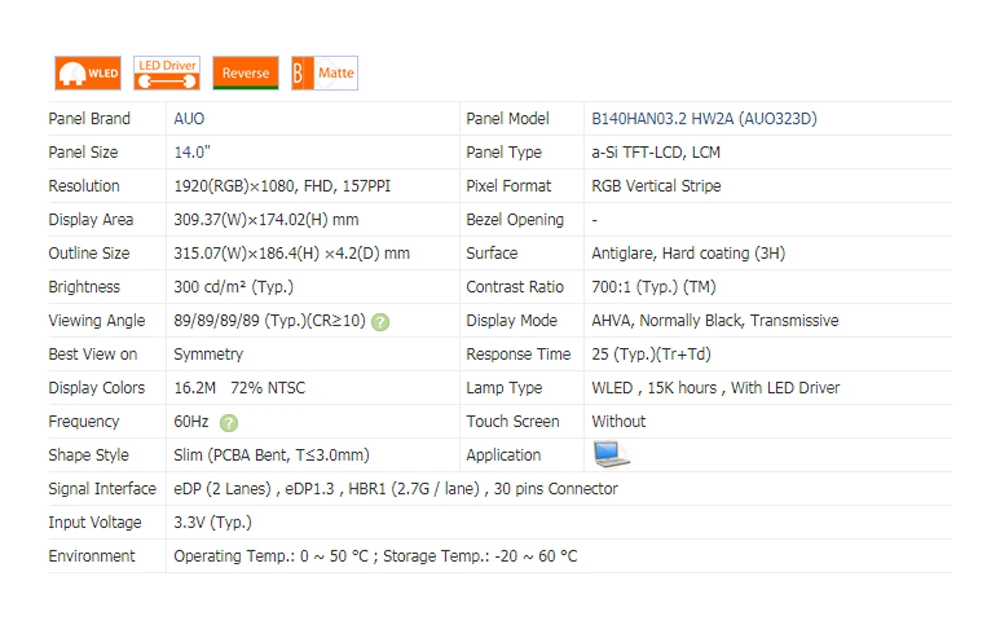Select the Bezel Opening label
The width and height of the screenshot is (1000, 625).
click(x=515, y=220)
